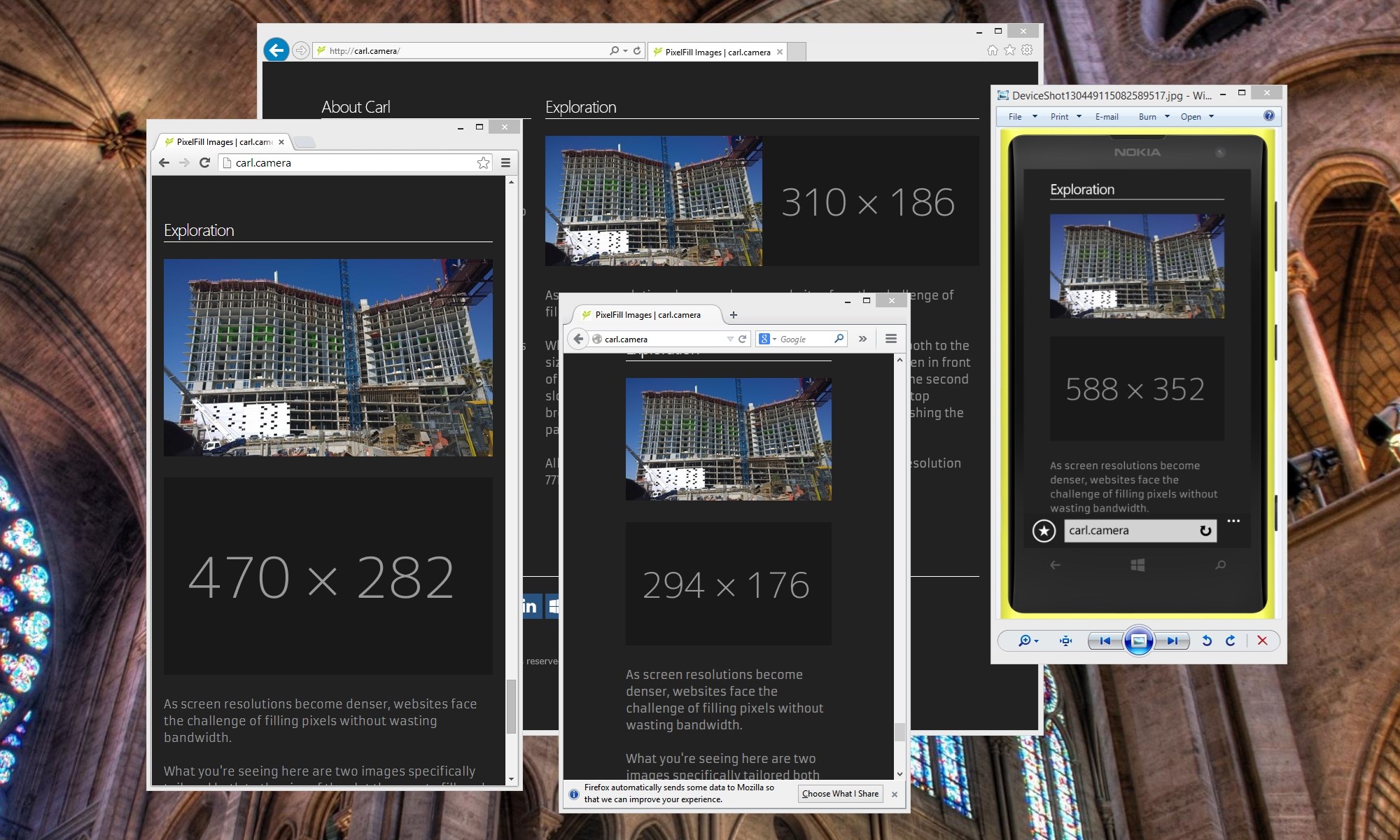Click the Chrome bookmark star icon
This screenshot has width=1400, height=840.
483,162
